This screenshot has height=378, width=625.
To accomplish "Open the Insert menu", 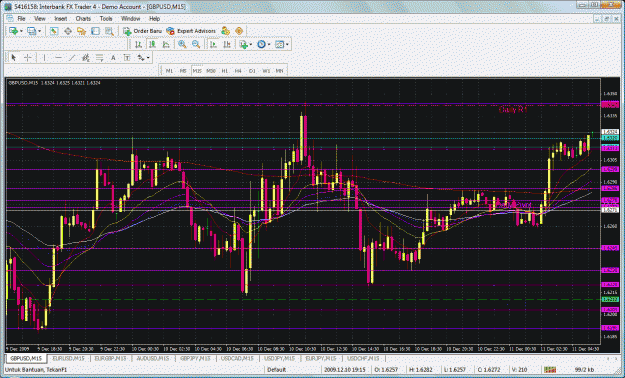I will click(61, 18).
